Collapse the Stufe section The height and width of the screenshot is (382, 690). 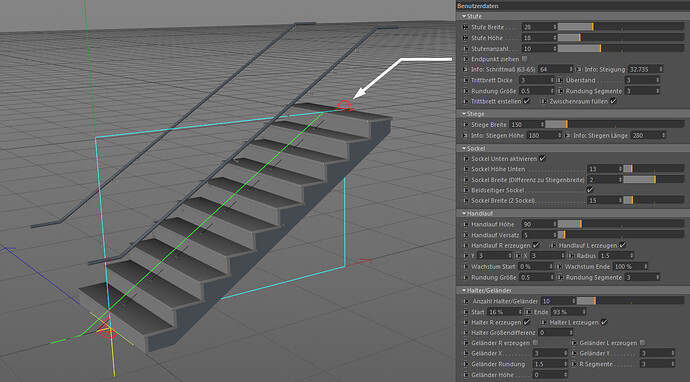464,16
